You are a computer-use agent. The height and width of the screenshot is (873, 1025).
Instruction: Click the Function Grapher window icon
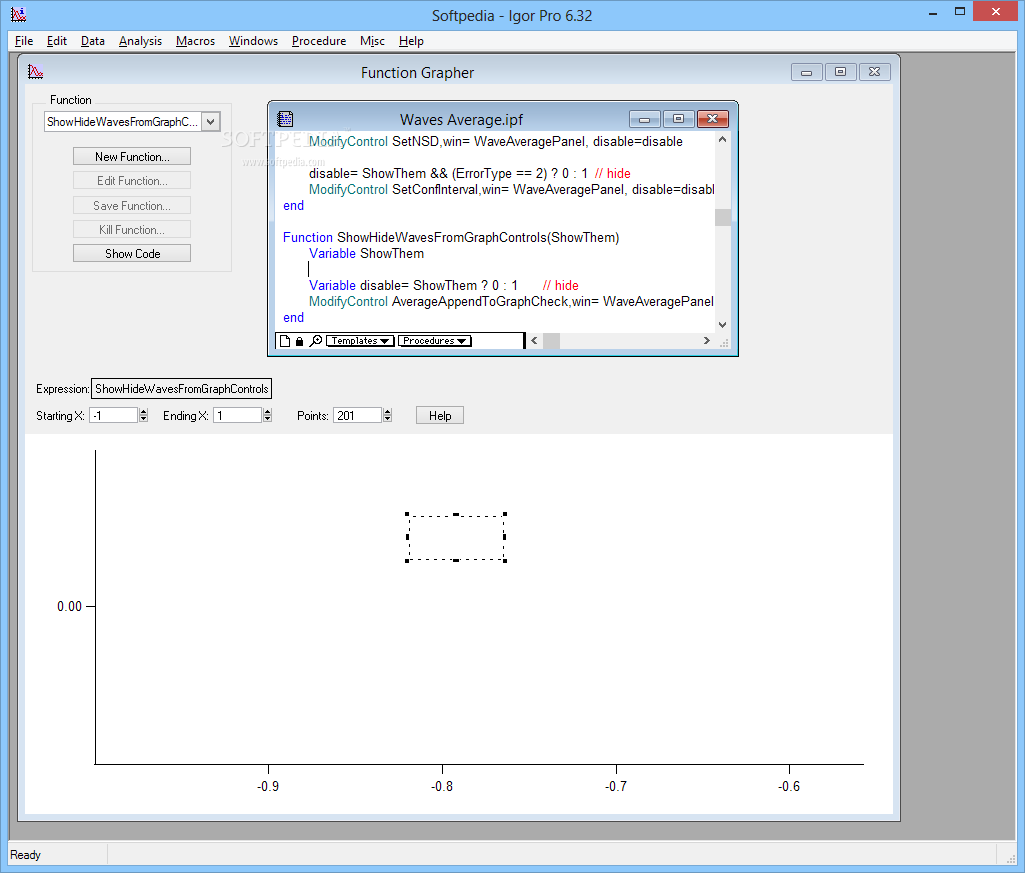click(35, 72)
